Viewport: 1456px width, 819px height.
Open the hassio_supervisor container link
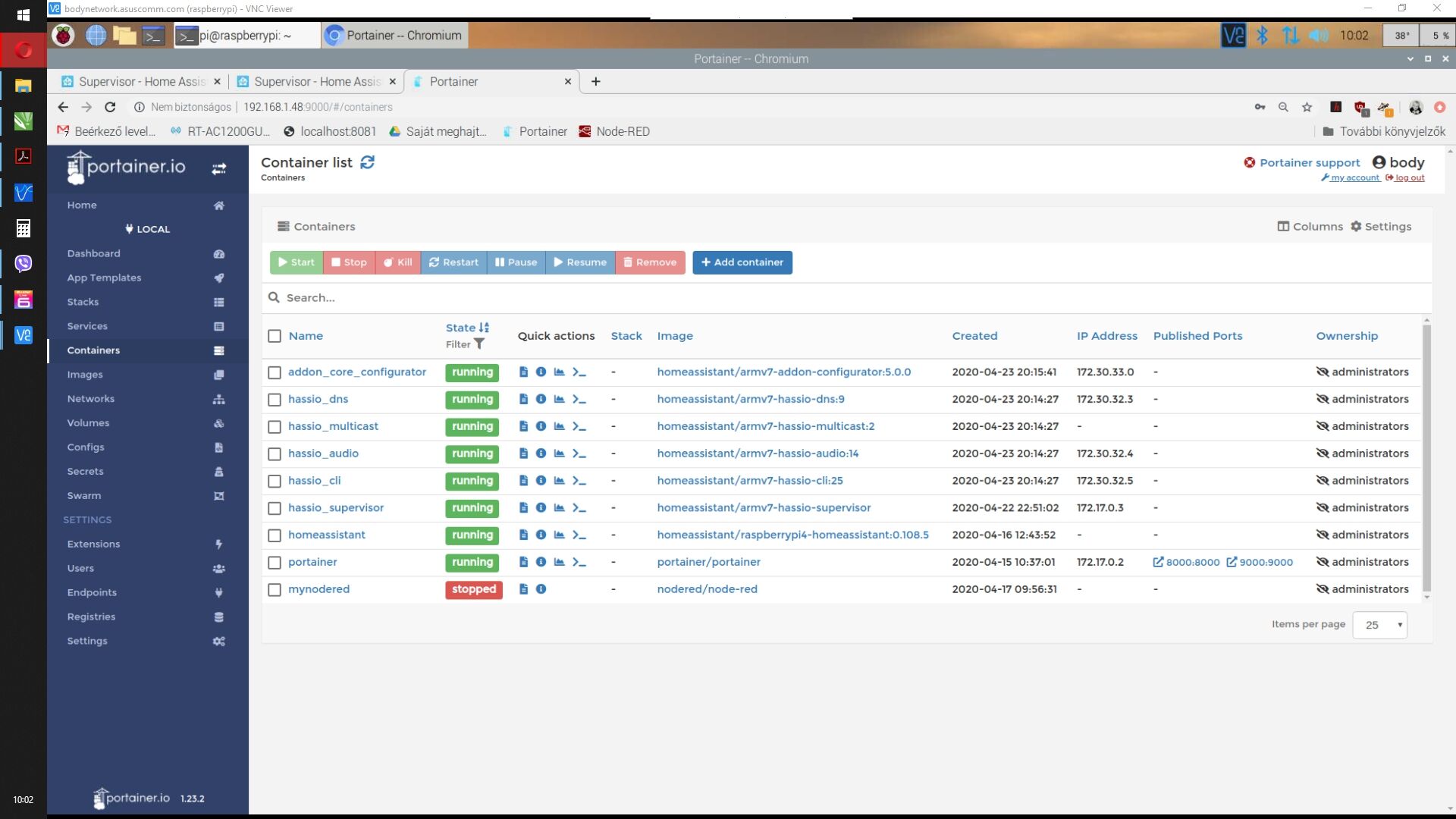[336, 507]
